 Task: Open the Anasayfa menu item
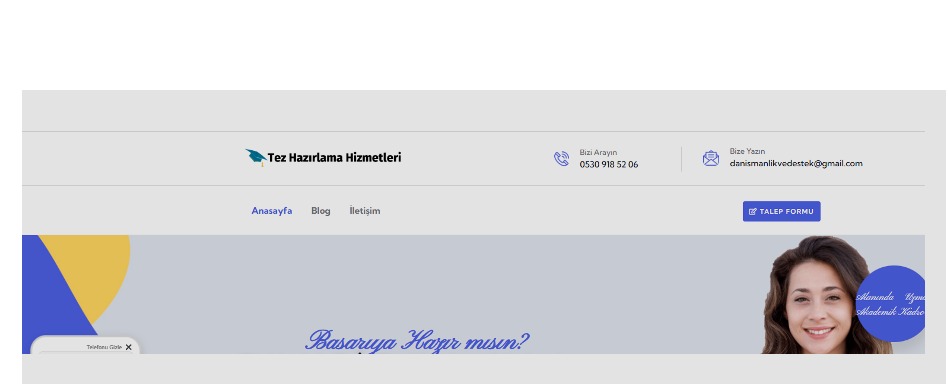point(271,210)
